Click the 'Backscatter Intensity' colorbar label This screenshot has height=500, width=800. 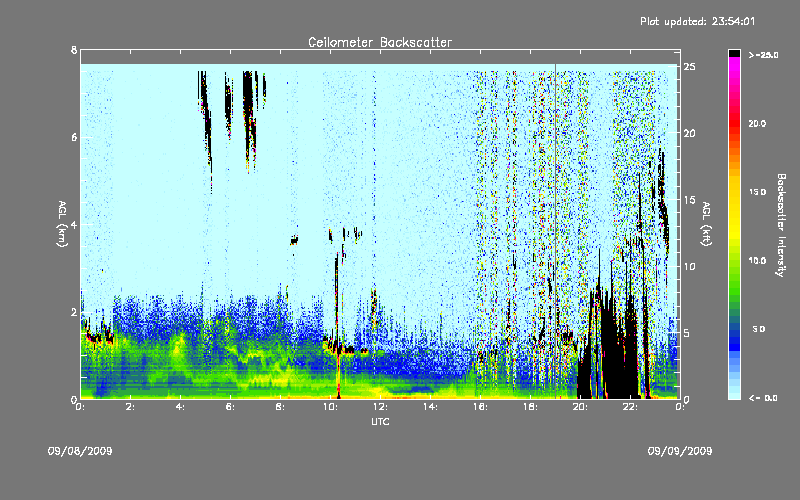point(781,225)
